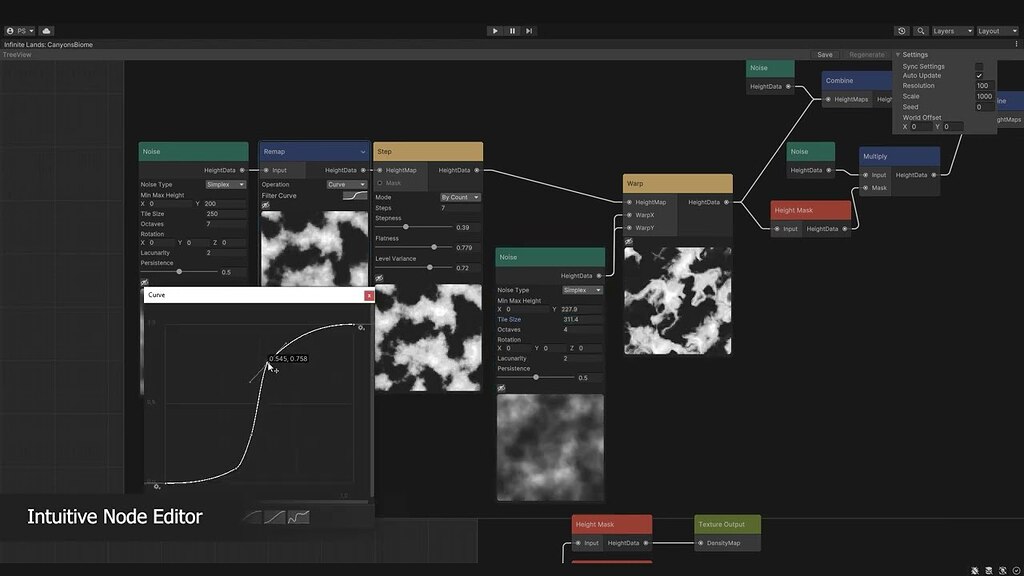Enable the Sync Settings checkbox

(x=979, y=66)
